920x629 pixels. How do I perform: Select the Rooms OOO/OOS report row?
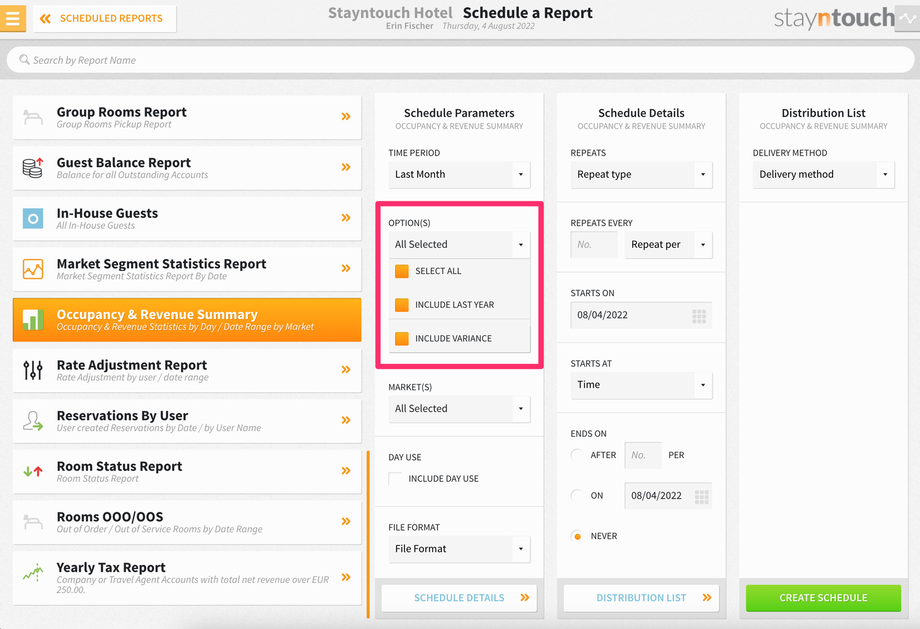[187, 522]
